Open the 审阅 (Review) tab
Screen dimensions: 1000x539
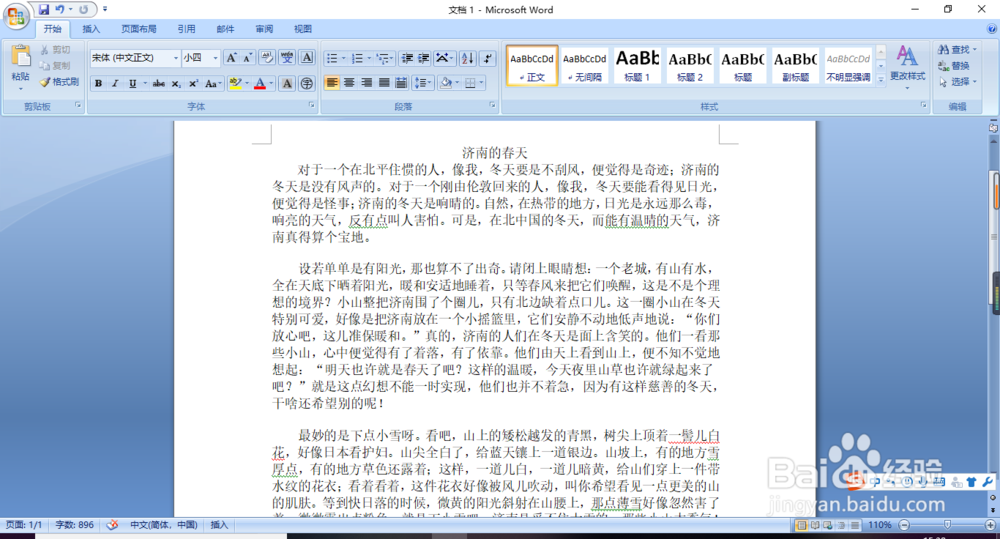(x=264, y=29)
